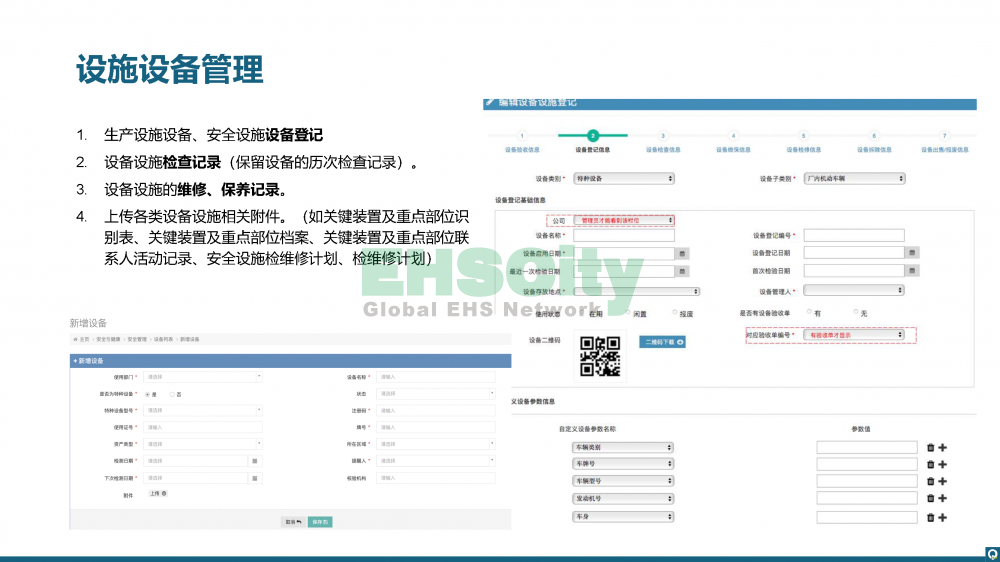
Task: Expand the 设备子类别 dropdown 厂内机动车辆
Action: coord(855,178)
